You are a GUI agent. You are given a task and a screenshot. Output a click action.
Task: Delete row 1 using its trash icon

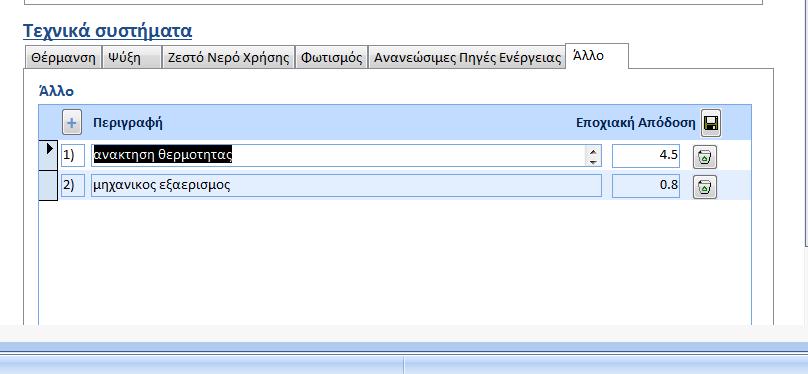coord(705,157)
